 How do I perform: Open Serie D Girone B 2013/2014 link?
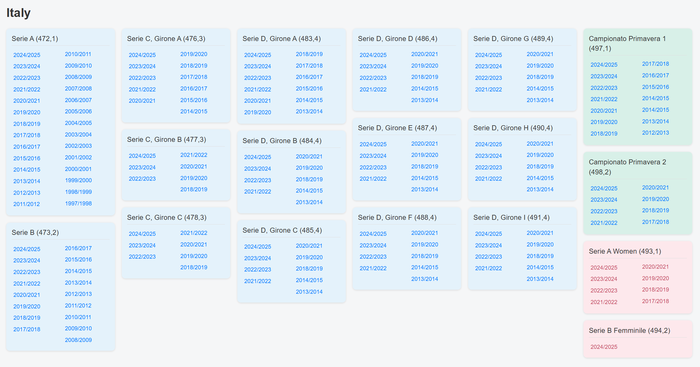309,202
